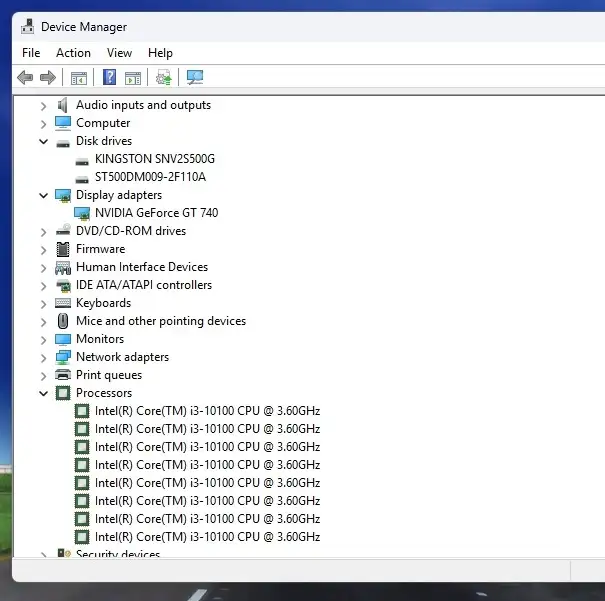Collapse the Disk drives node
This screenshot has width=605, height=601.
[44, 142]
